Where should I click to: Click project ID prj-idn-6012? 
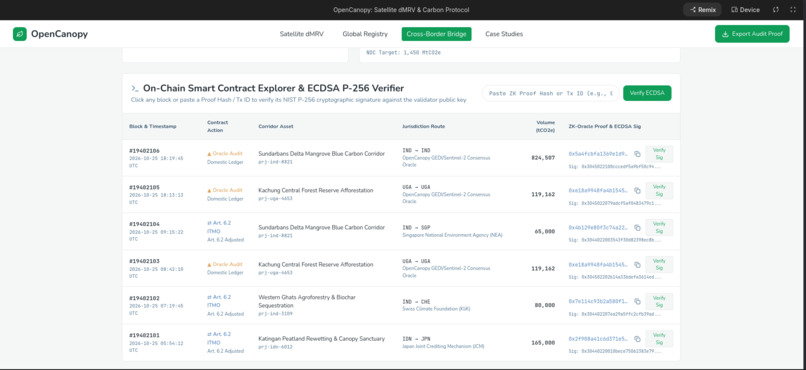click(276, 346)
